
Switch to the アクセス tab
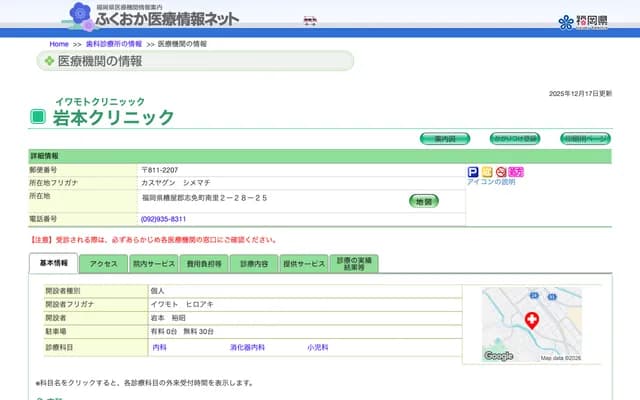click(103, 264)
